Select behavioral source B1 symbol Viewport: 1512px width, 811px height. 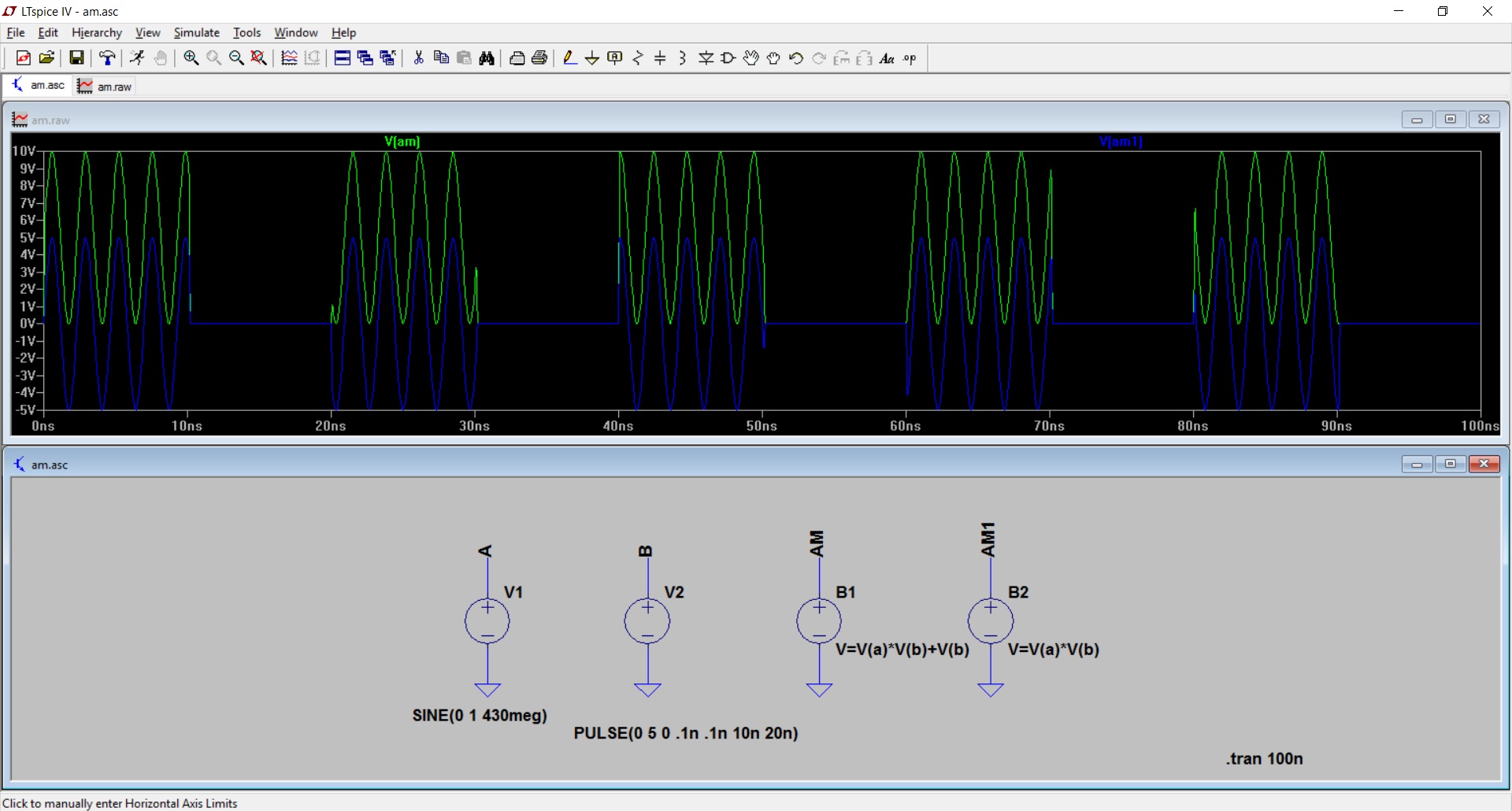819,621
